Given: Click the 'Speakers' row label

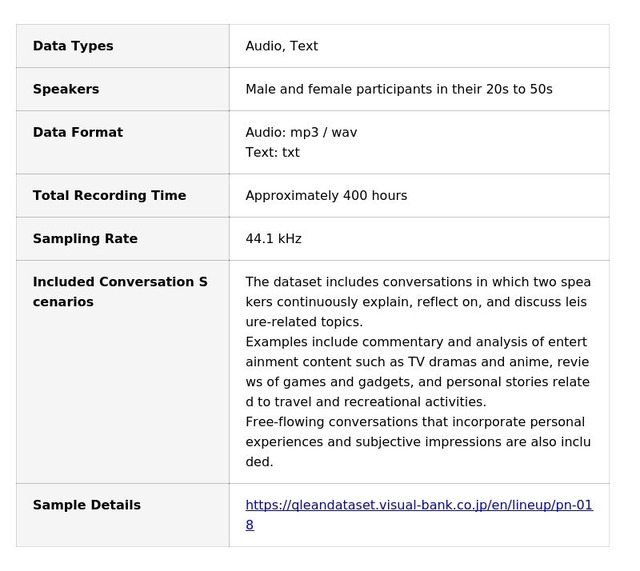Looking at the screenshot, I should click(x=66, y=89).
